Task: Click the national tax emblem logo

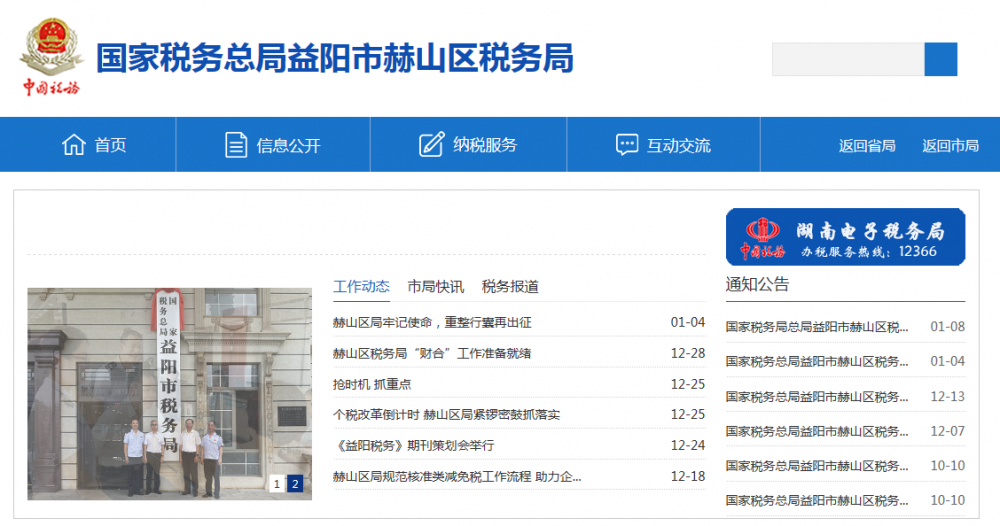Action: pyautogui.click(x=50, y=58)
